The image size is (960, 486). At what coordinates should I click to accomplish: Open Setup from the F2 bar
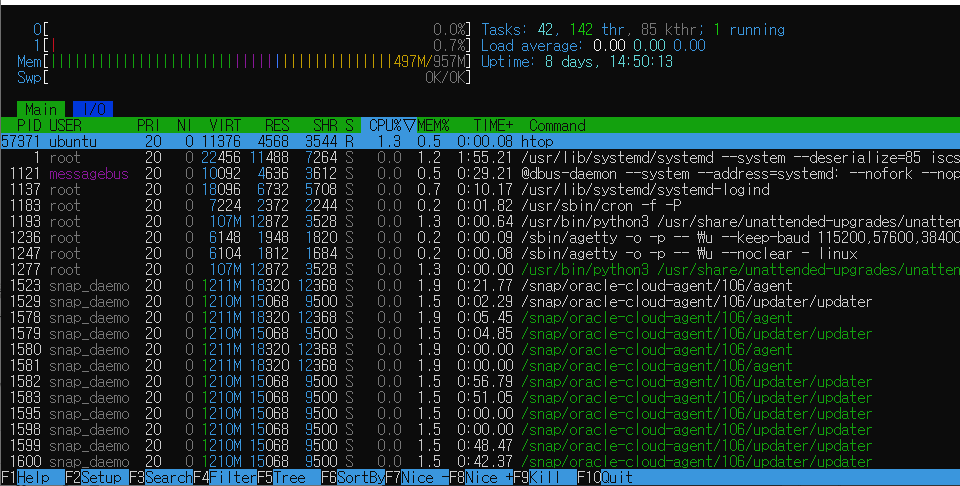pyautogui.click(x=97, y=477)
